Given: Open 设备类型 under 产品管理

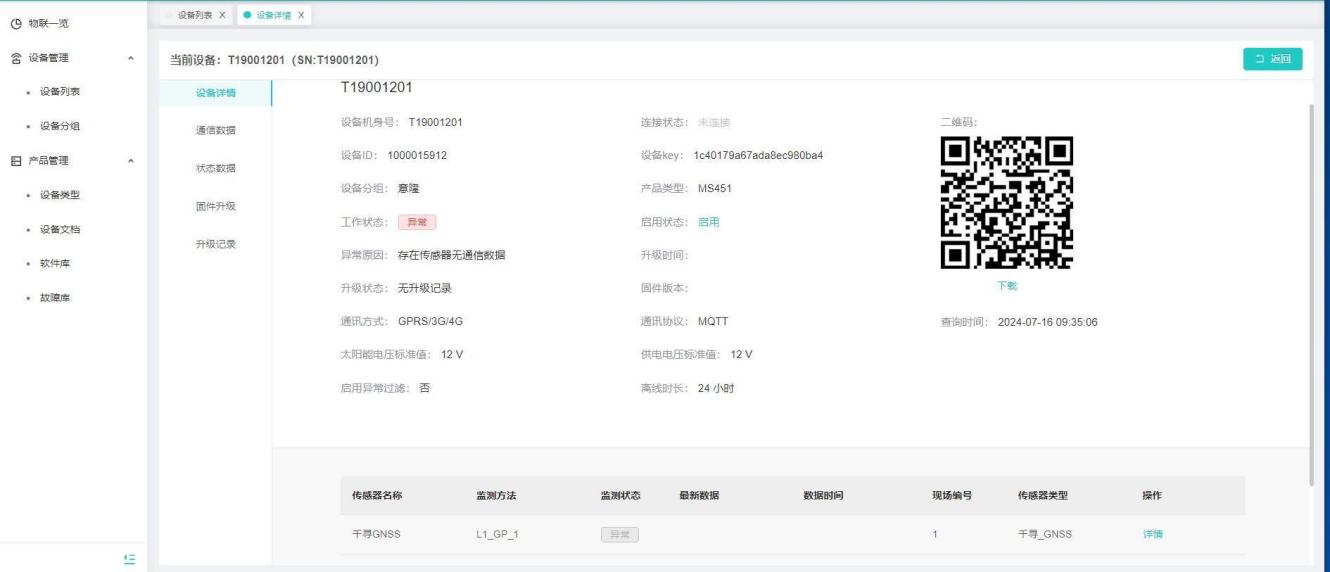Looking at the screenshot, I should pyautogui.click(x=60, y=195).
